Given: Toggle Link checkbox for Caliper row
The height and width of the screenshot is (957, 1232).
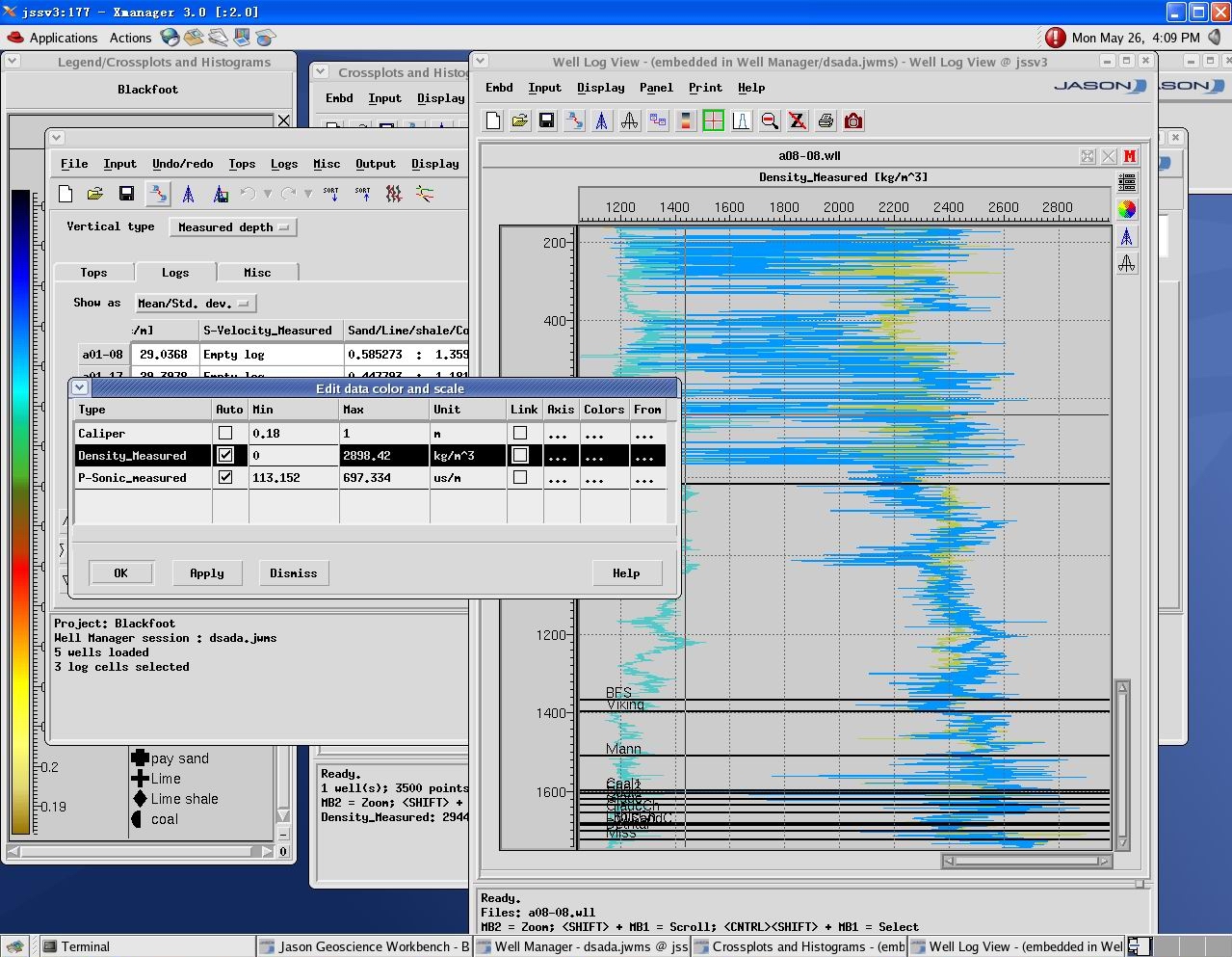Looking at the screenshot, I should [520, 434].
